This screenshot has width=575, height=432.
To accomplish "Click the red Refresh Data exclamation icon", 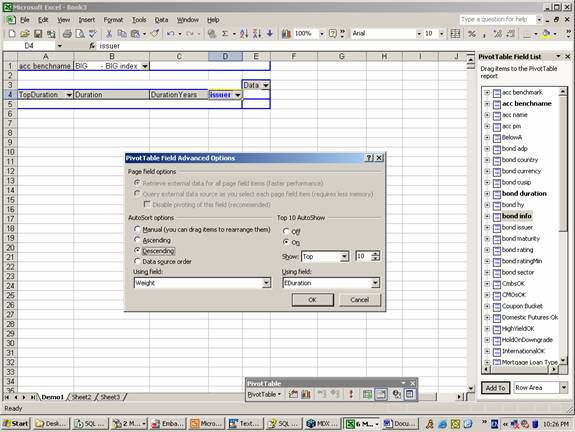I will tap(351, 394).
